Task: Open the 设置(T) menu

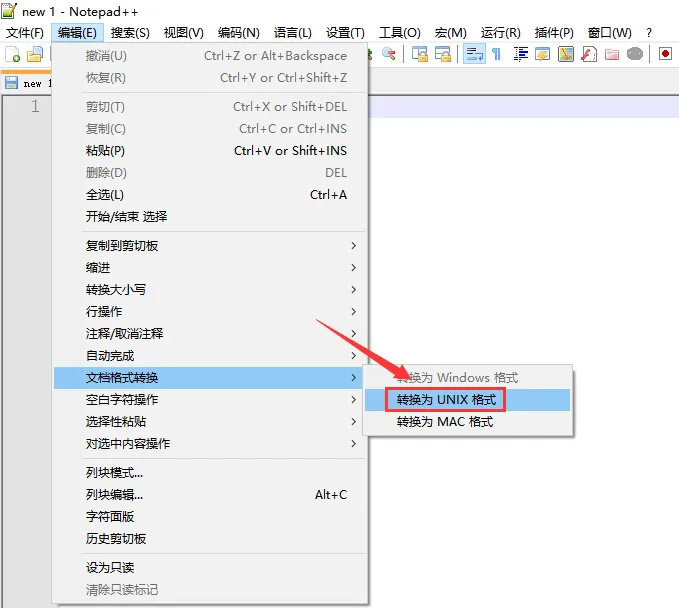Action: tap(345, 33)
